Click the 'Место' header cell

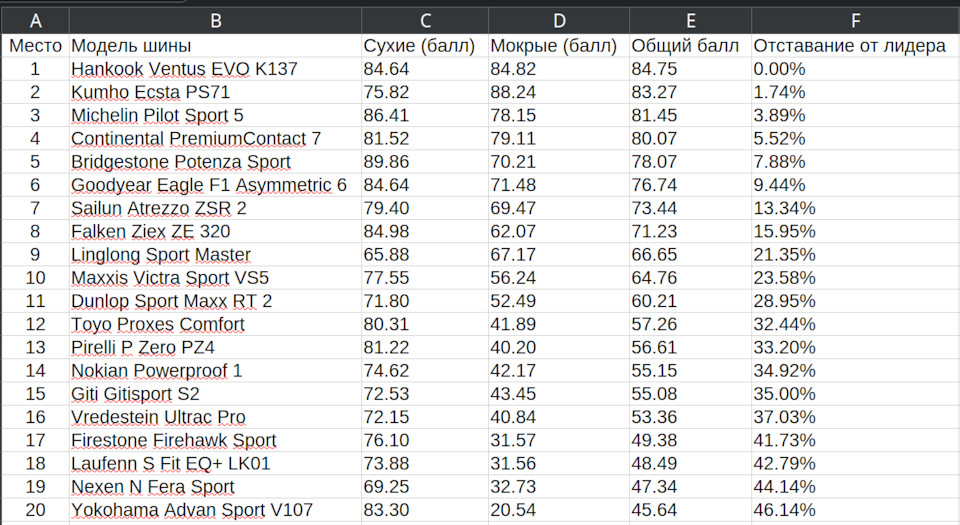pyautogui.click(x=36, y=46)
